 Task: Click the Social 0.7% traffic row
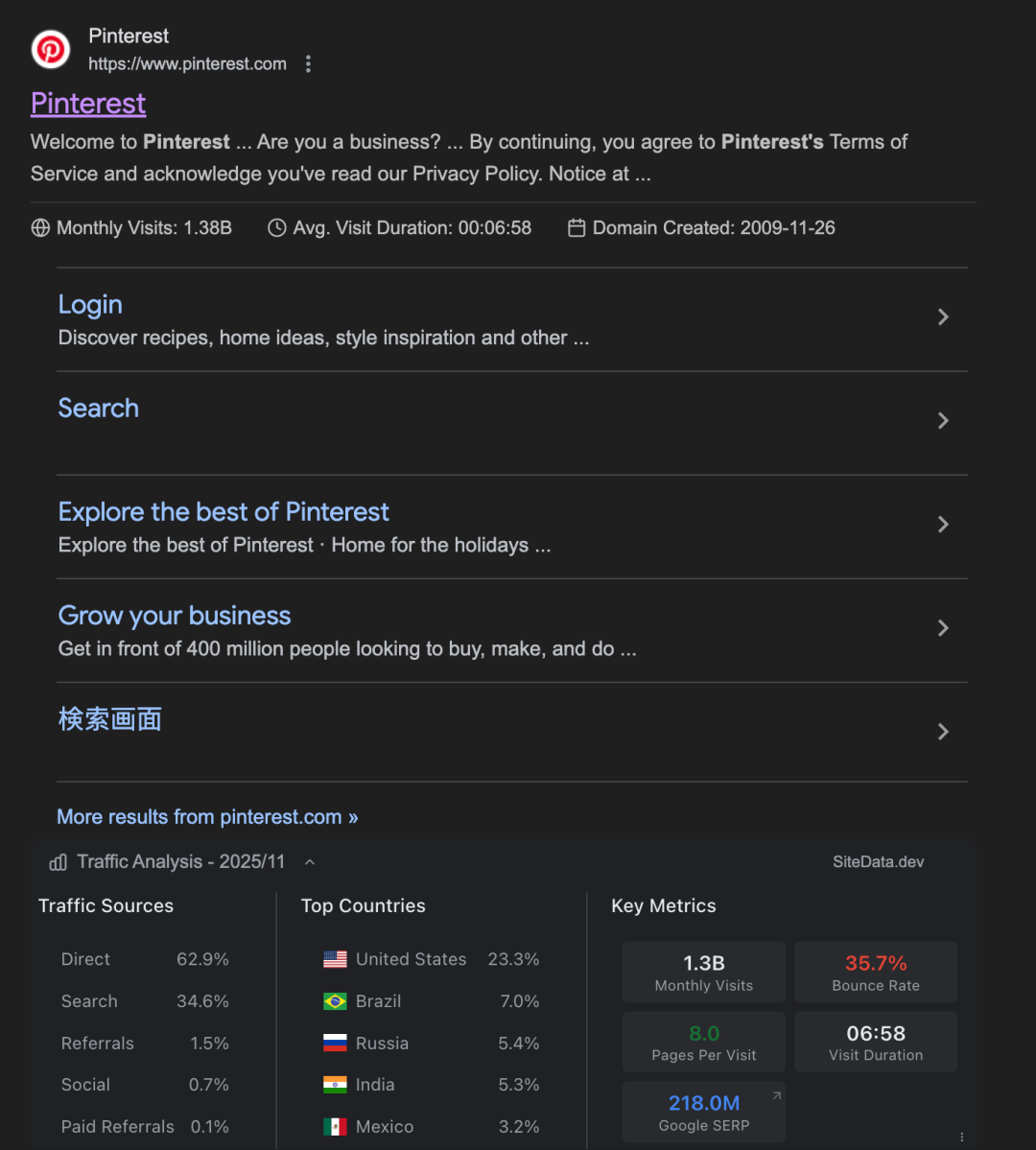click(x=145, y=1085)
